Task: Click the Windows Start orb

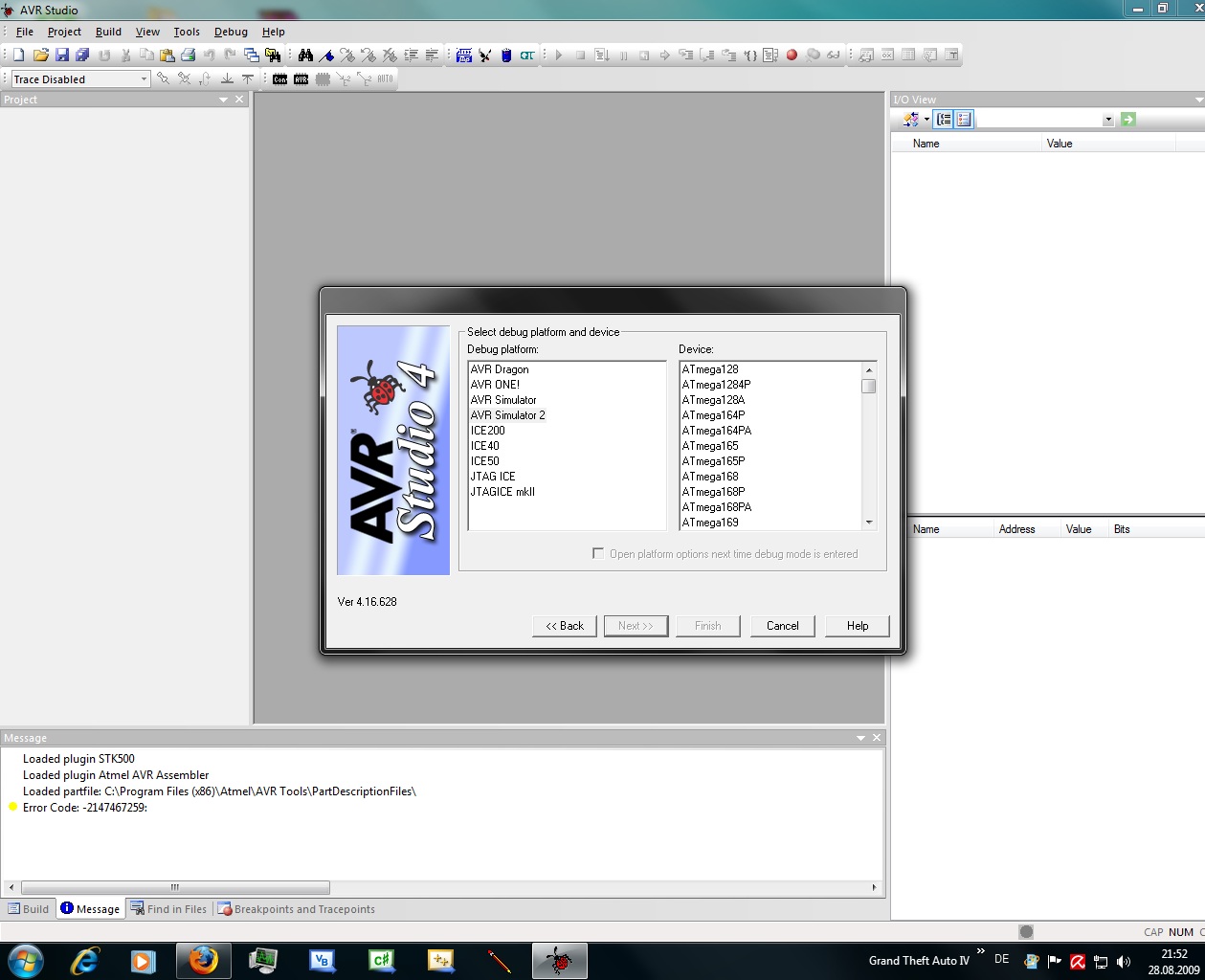Action: [26, 961]
